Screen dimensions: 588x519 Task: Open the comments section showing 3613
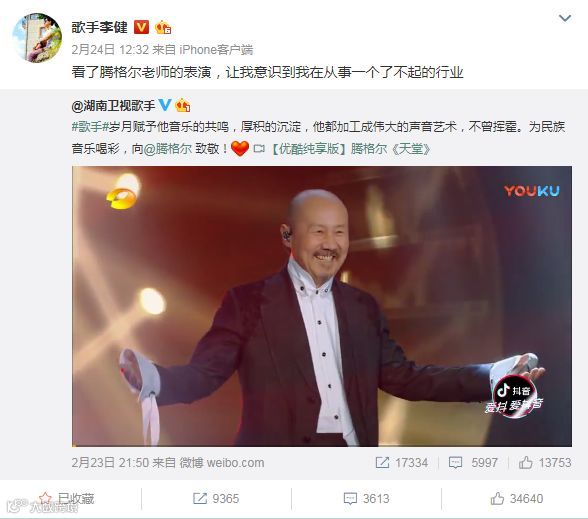click(366, 499)
